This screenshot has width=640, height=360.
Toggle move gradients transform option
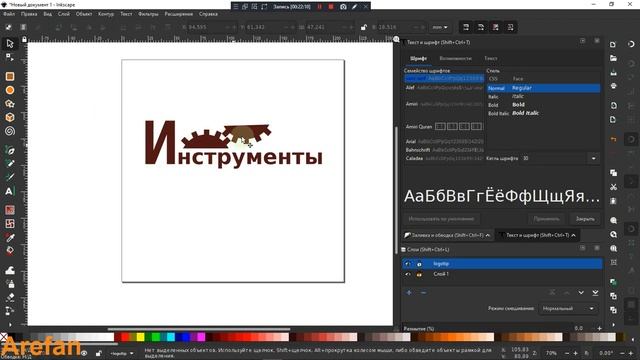496,27
